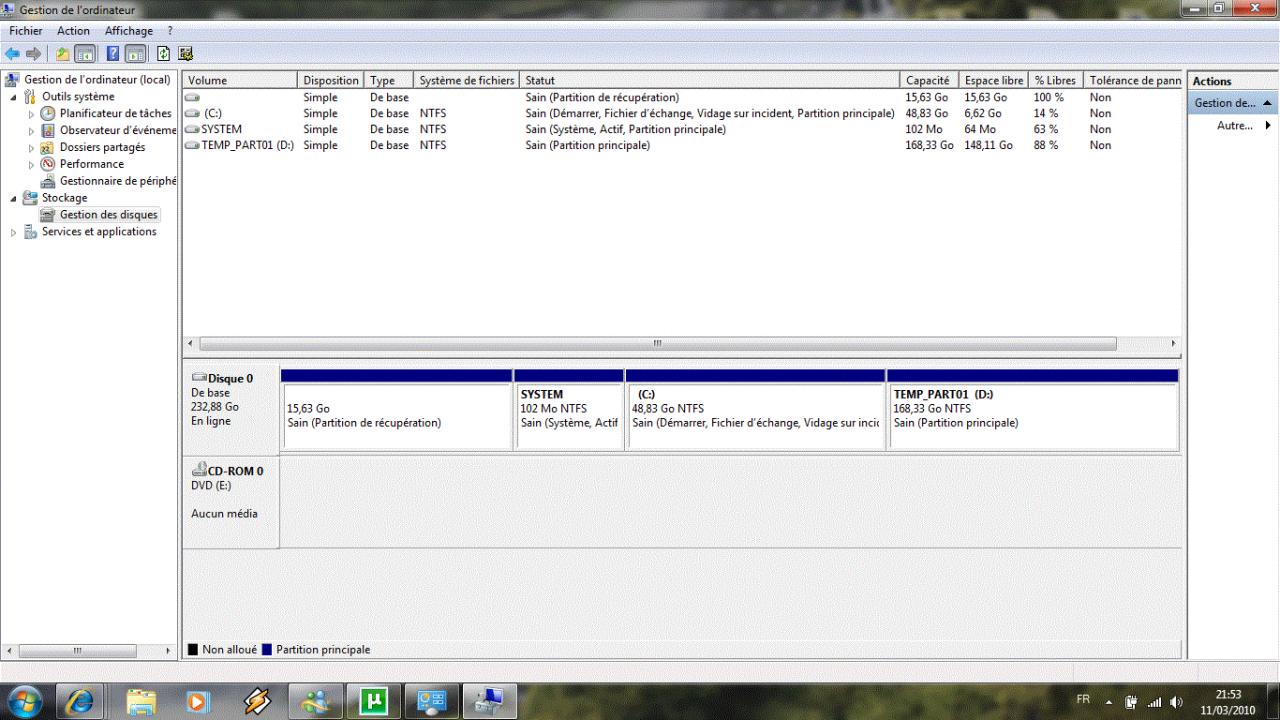Image resolution: width=1280 pixels, height=720 pixels.
Task: Select the 15,63 Go recovery partition block
Action: 396,409
